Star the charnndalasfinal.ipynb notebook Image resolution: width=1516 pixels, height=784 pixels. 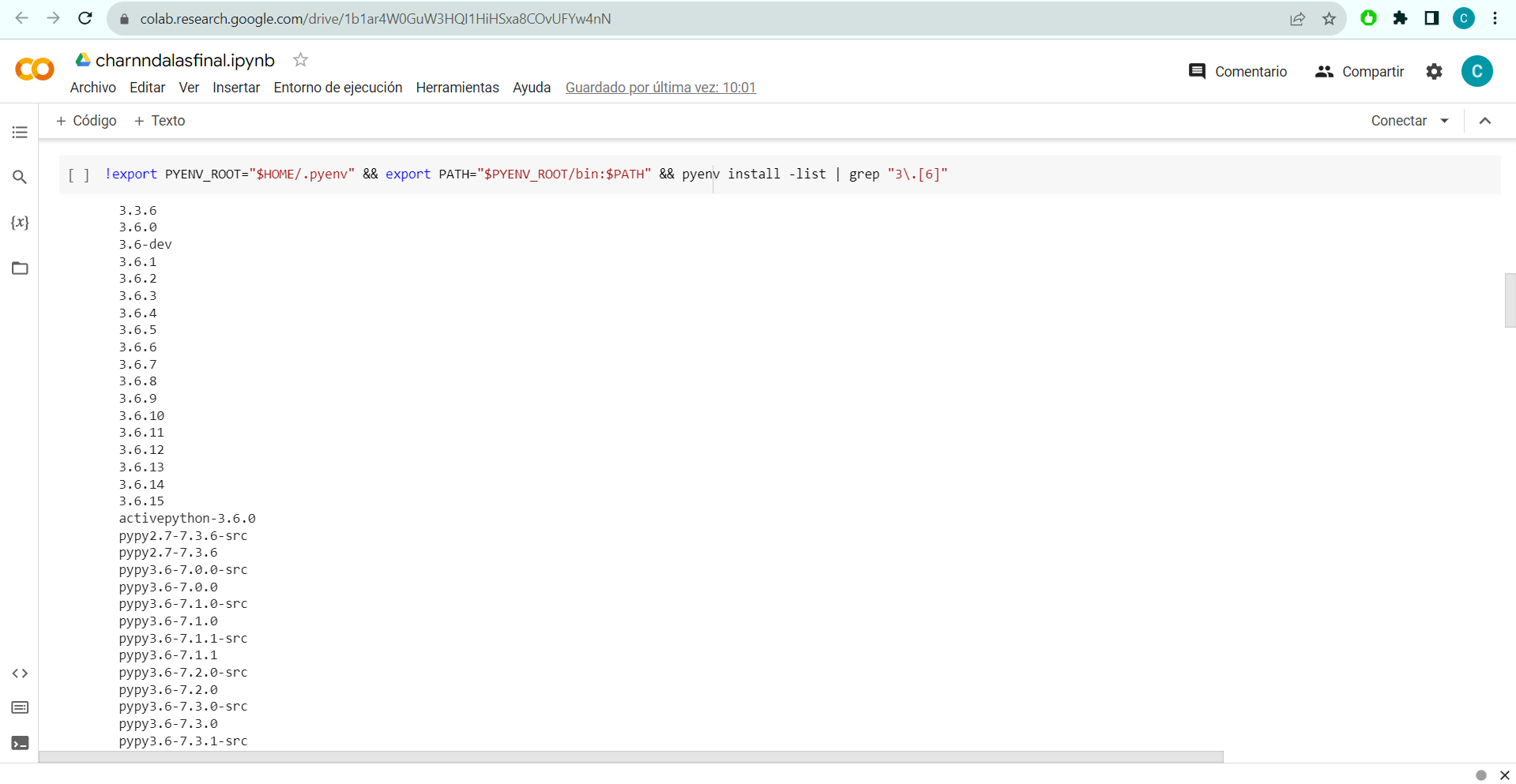point(300,60)
